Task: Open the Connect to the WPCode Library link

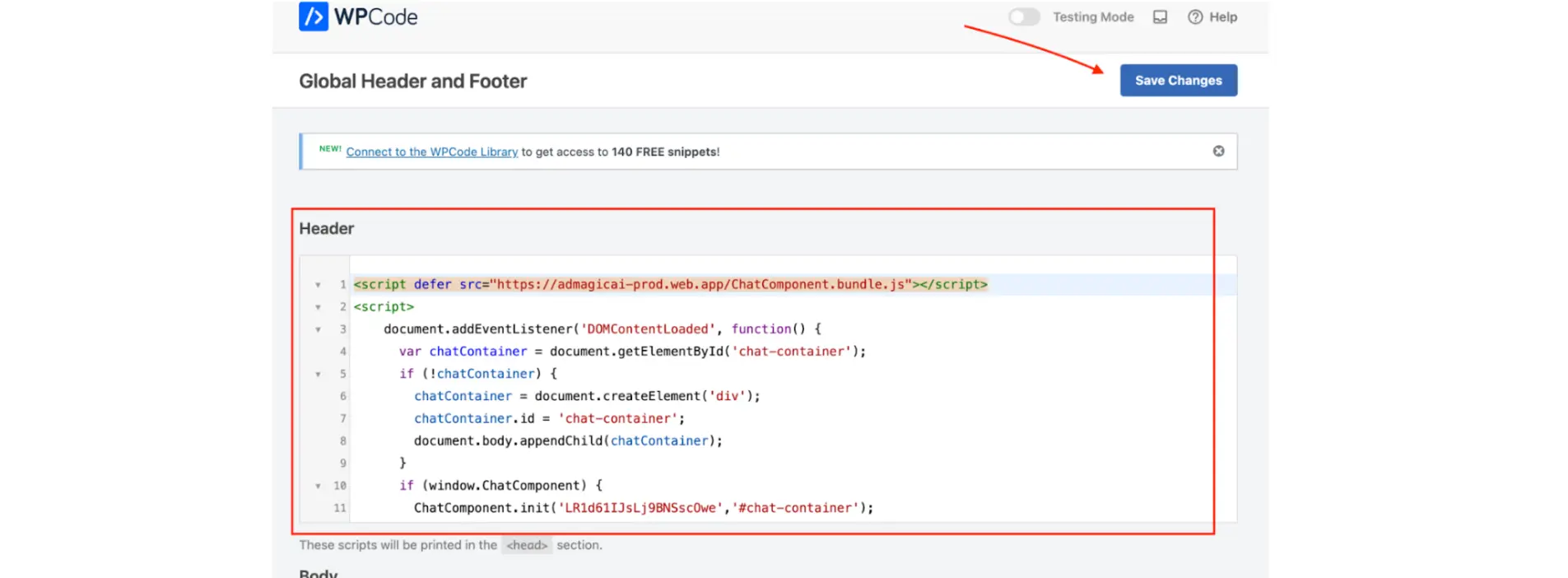Action: 431,152
